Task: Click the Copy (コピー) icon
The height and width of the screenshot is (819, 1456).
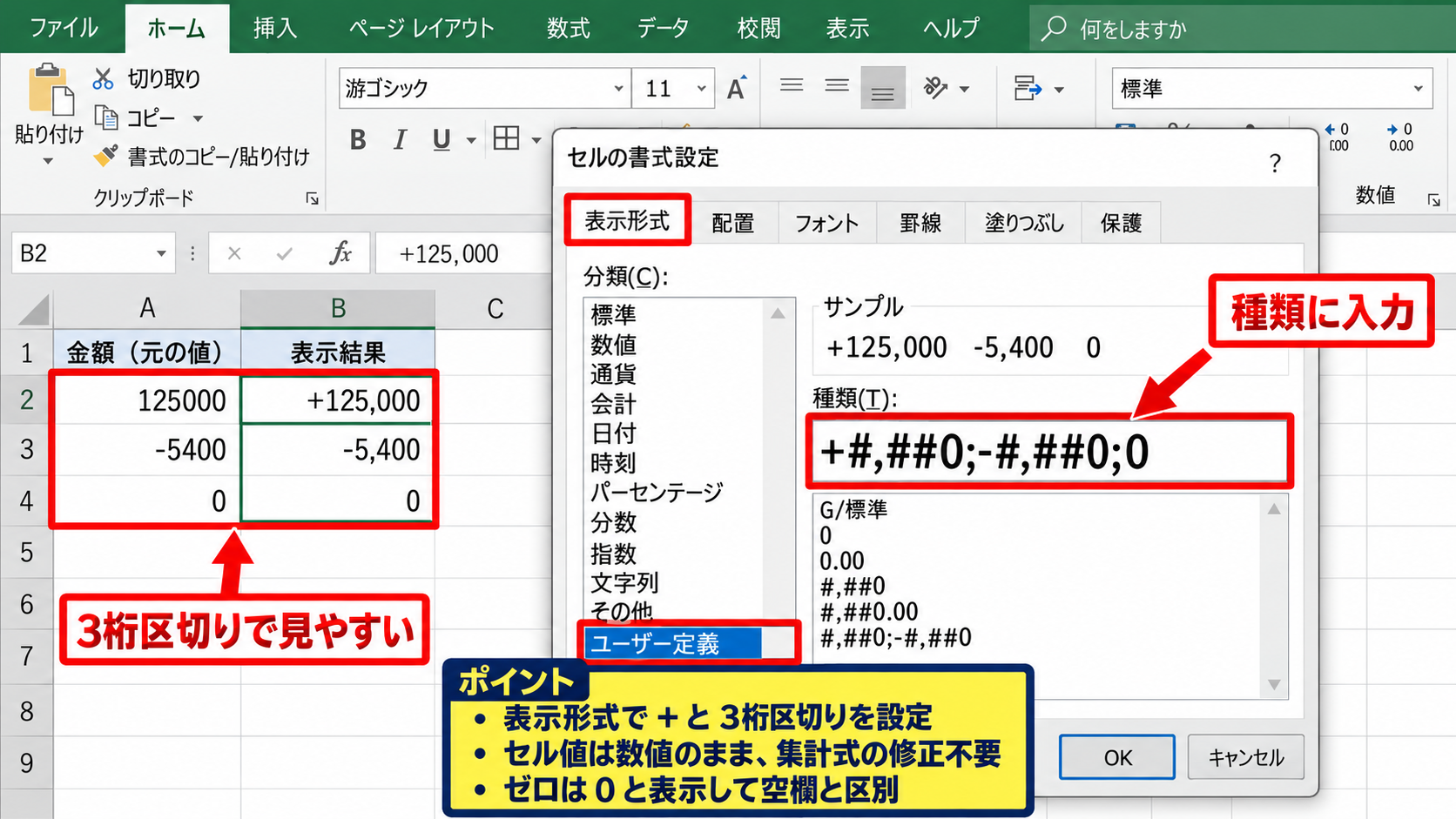Action: tap(105, 117)
